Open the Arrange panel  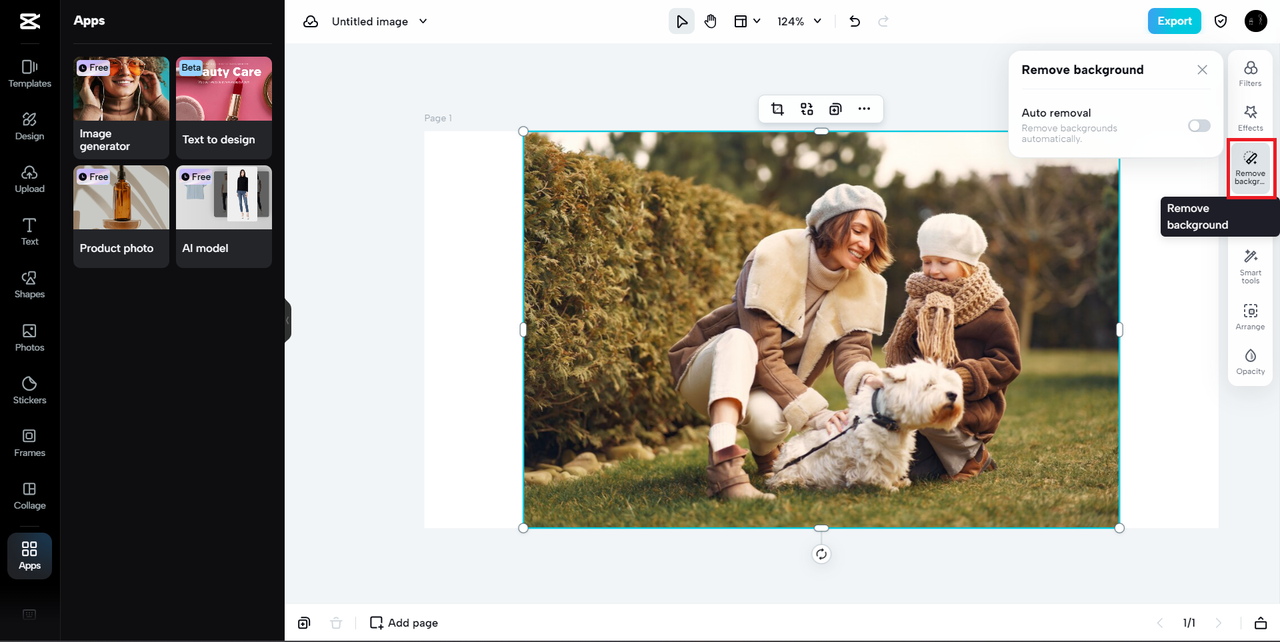click(1250, 318)
